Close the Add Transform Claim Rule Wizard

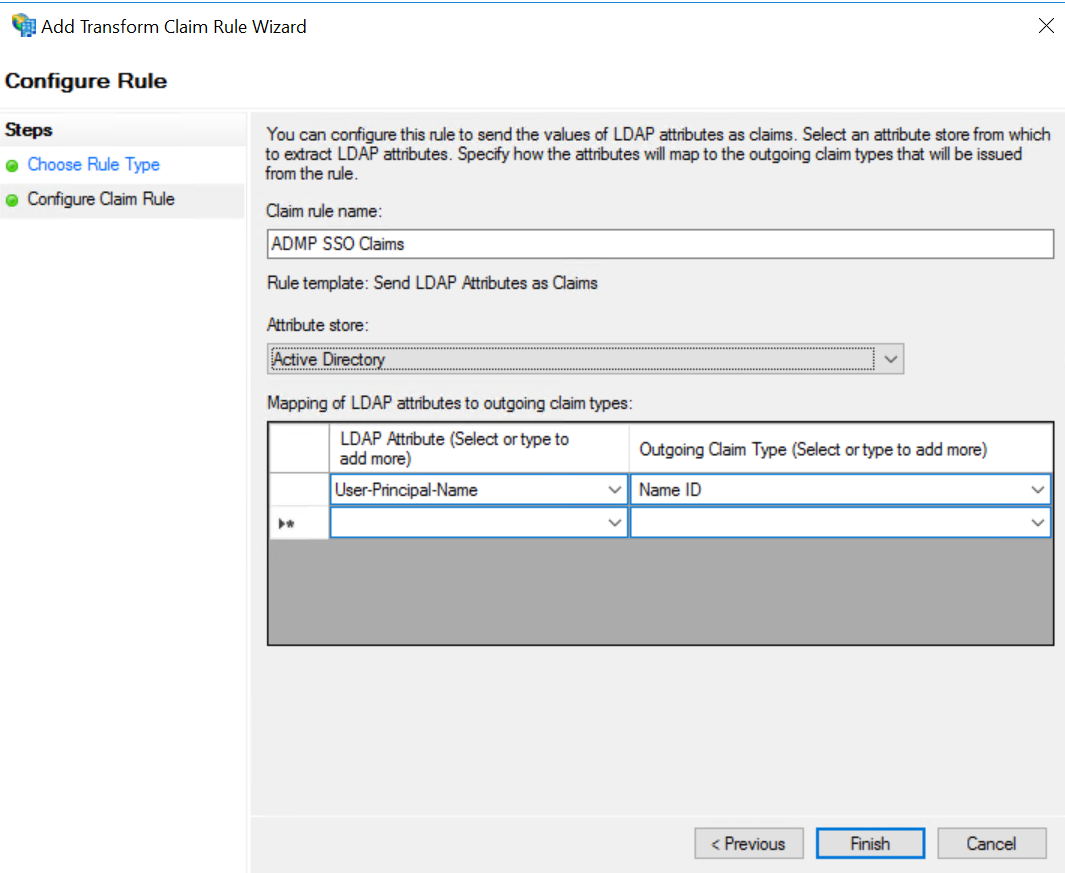(x=1046, y=26)
